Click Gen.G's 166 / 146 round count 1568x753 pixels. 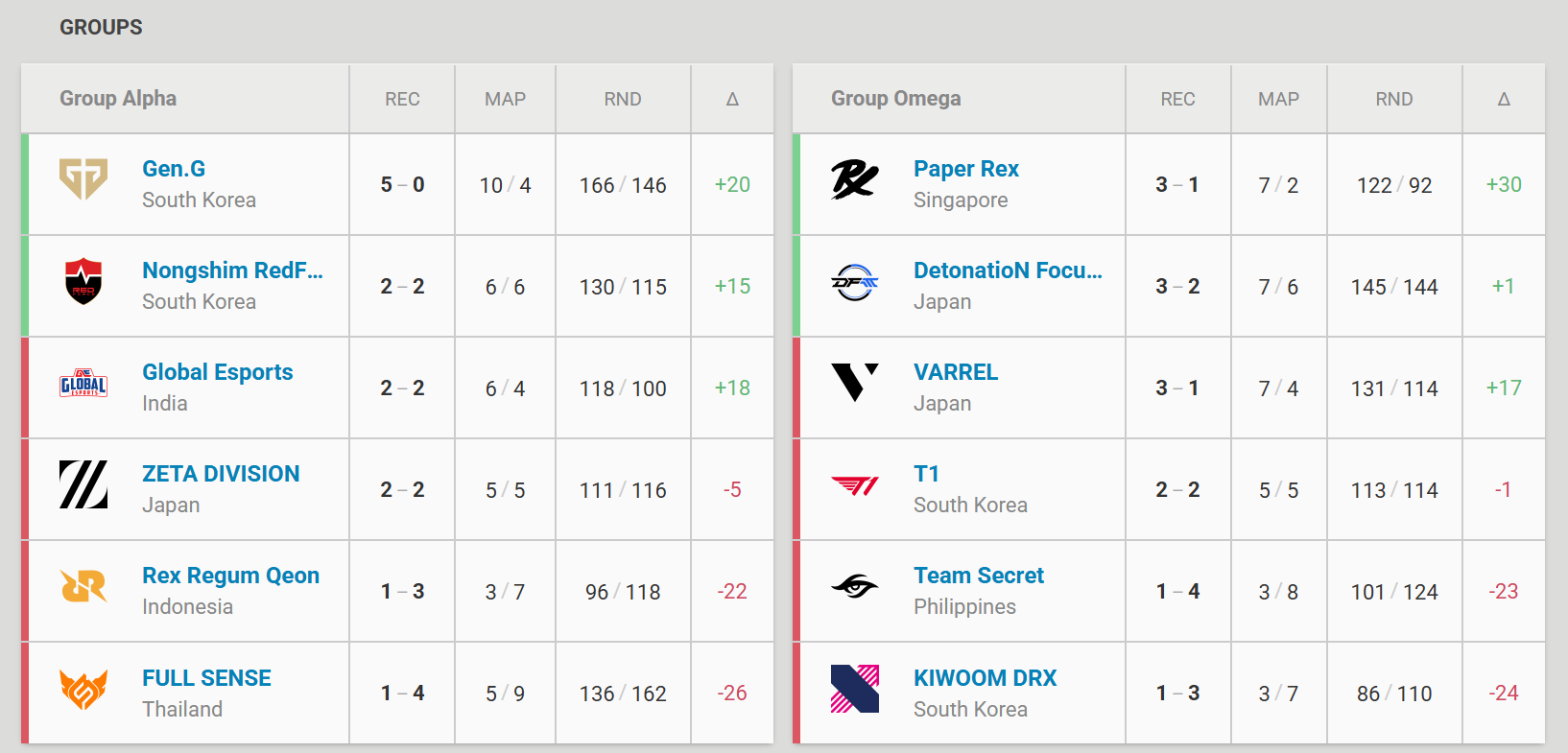pyautogui.click(x=623, y=185)
